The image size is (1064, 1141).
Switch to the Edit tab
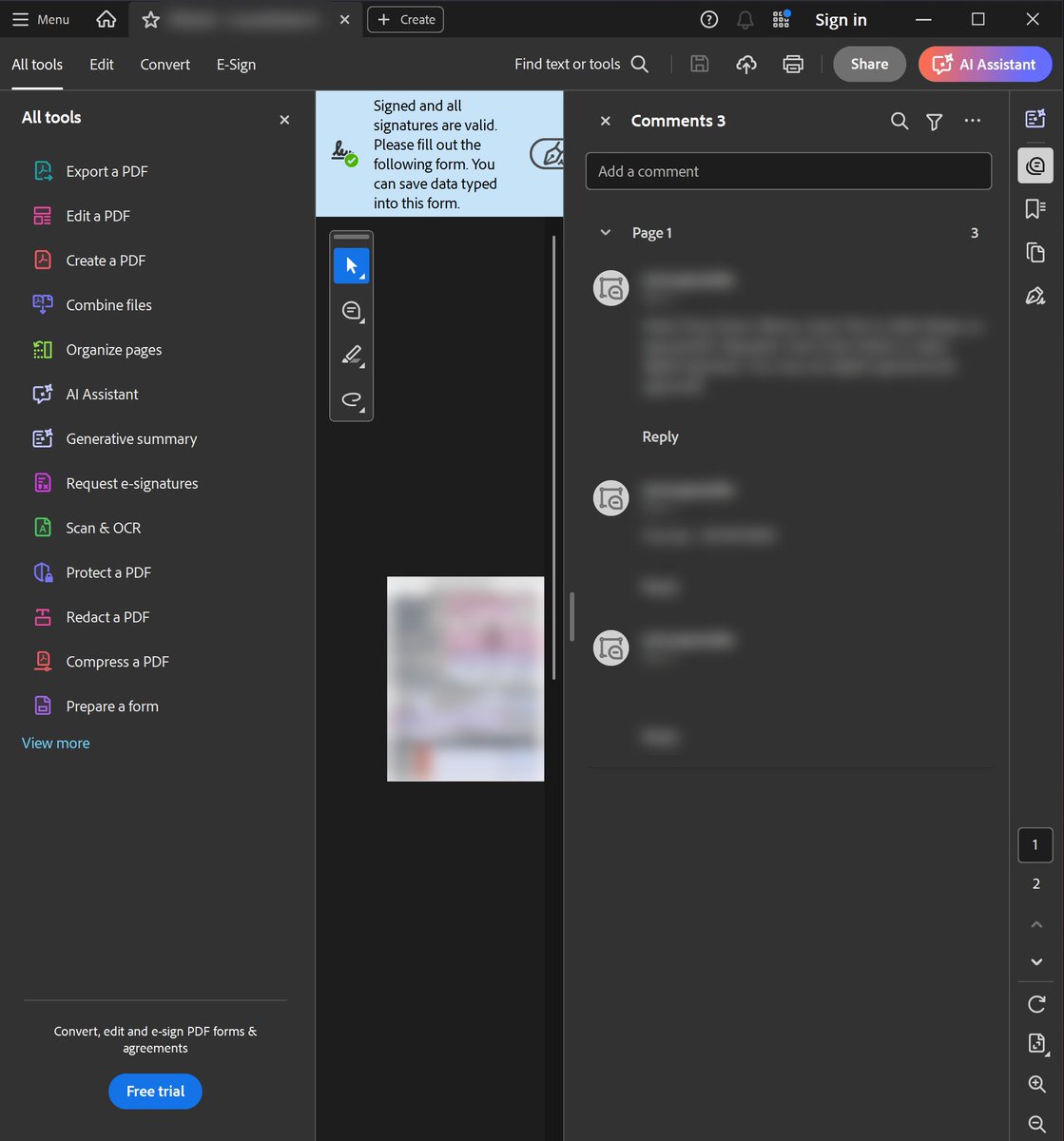click(x=102, y=65)
